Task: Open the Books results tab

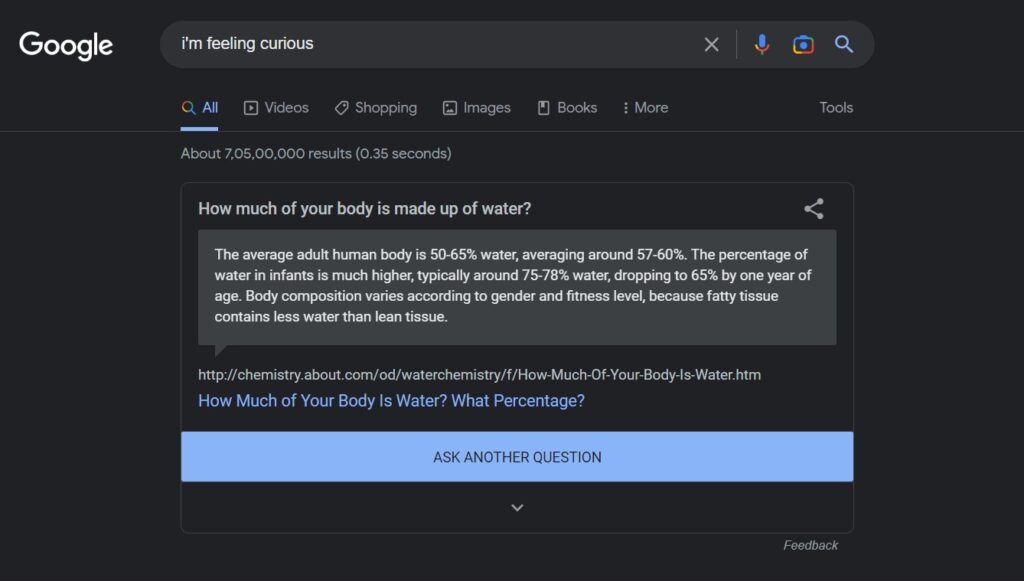Action: tap(567, 108)
